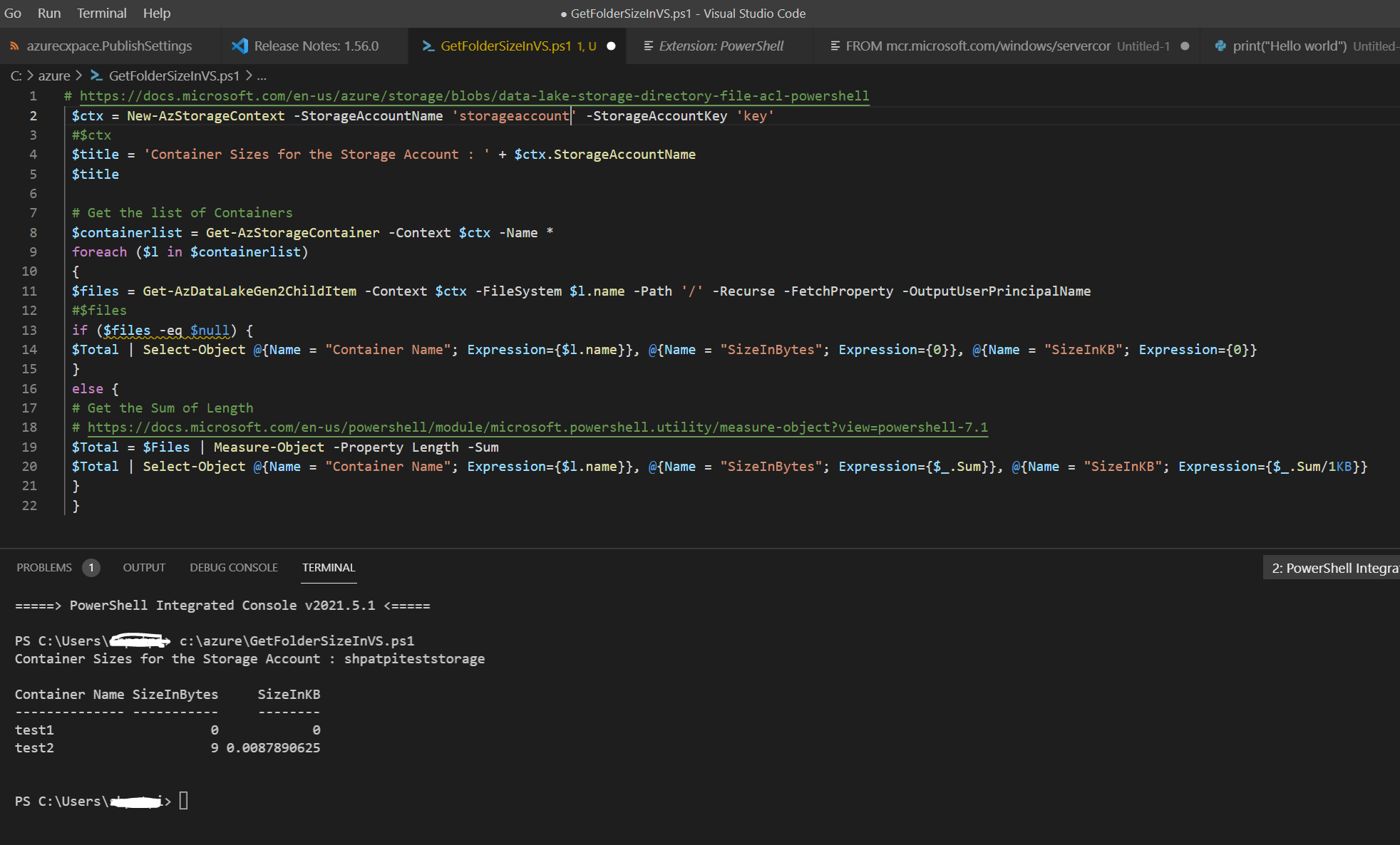The image size is (1400, 845).
Task: Click the problems count badge showing 1
Action: (x=91, y=567)
